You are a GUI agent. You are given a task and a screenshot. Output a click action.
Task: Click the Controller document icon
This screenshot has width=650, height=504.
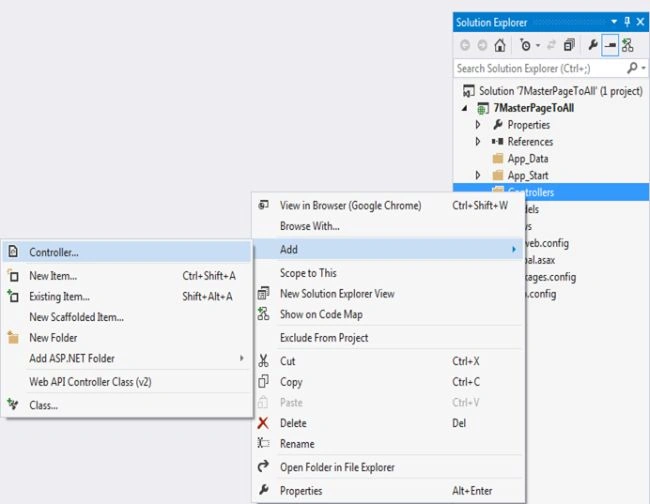pos(13,251)
